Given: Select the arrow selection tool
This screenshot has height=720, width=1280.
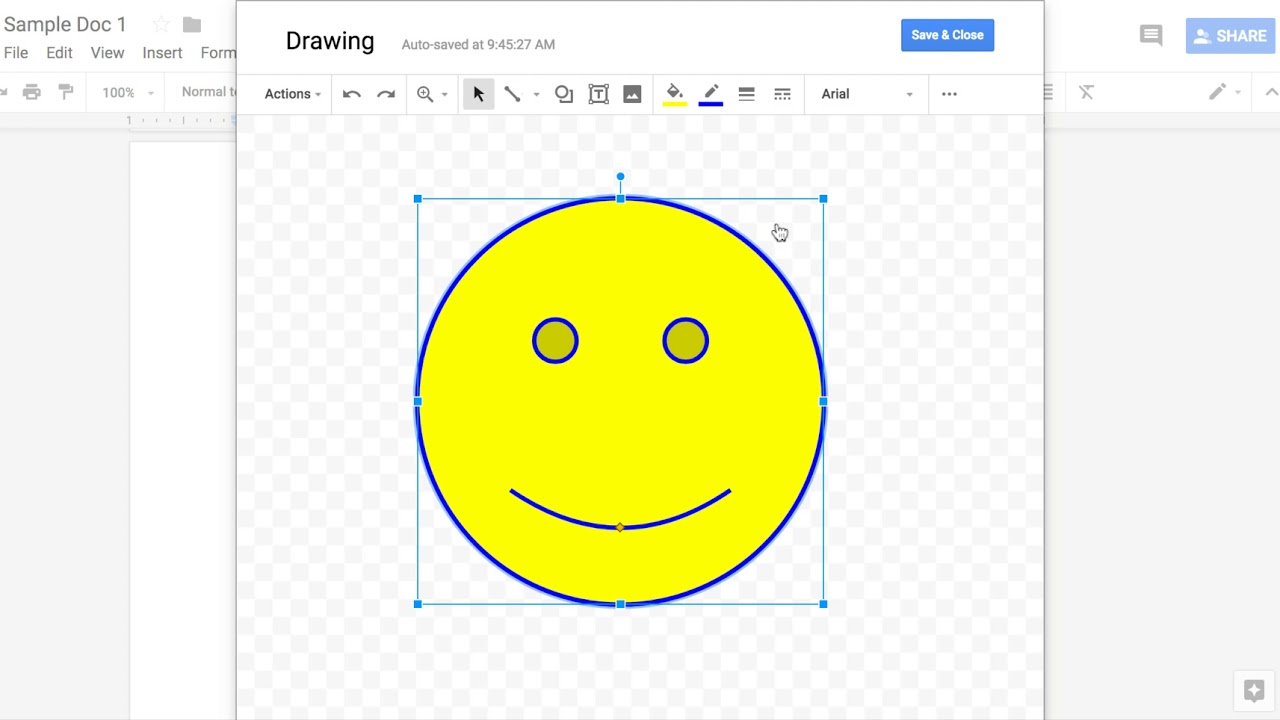Looking at the screenshot, I should coord(478,93).
